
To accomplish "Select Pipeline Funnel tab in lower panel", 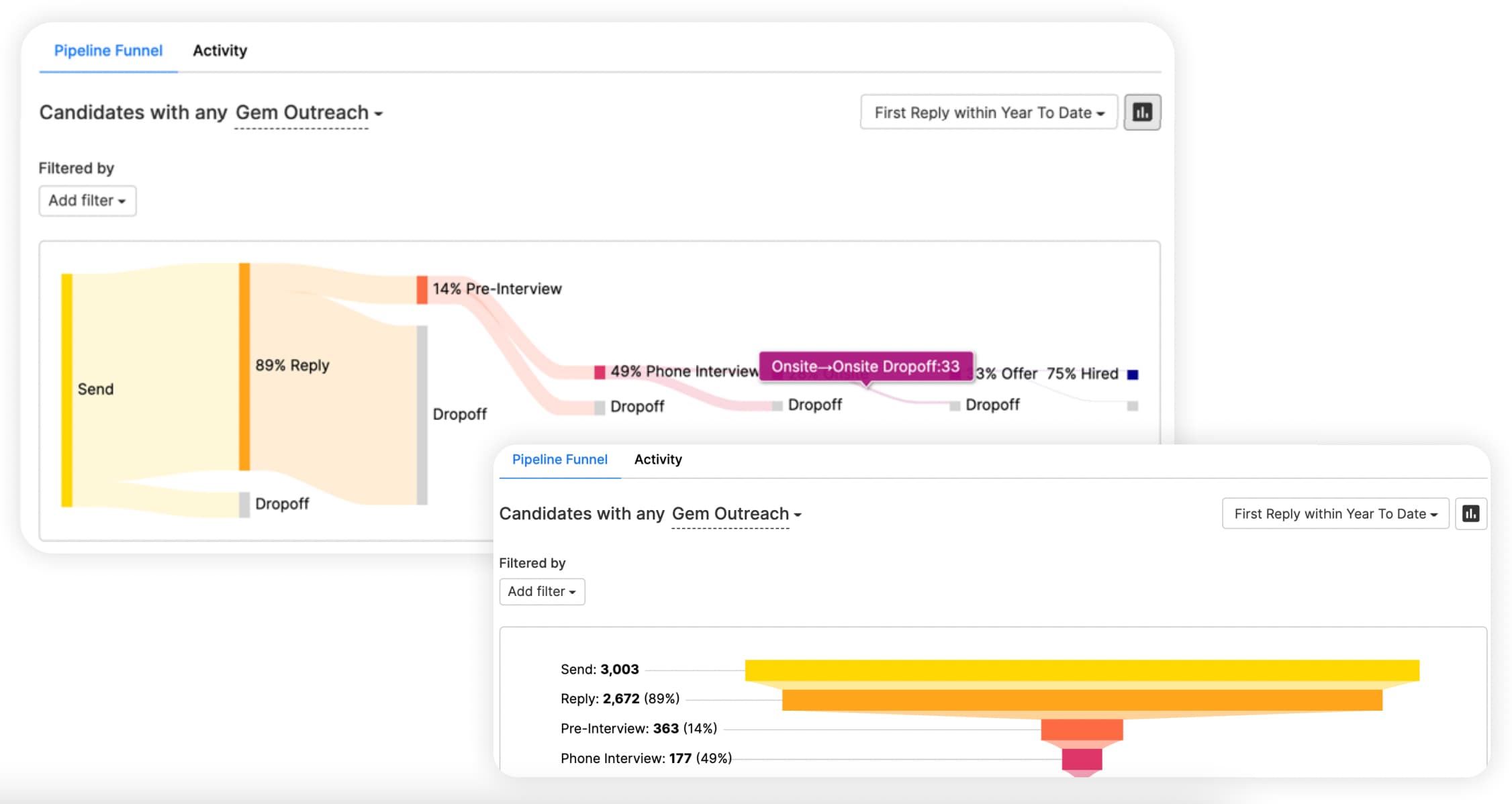I will (x=559, y=460).
